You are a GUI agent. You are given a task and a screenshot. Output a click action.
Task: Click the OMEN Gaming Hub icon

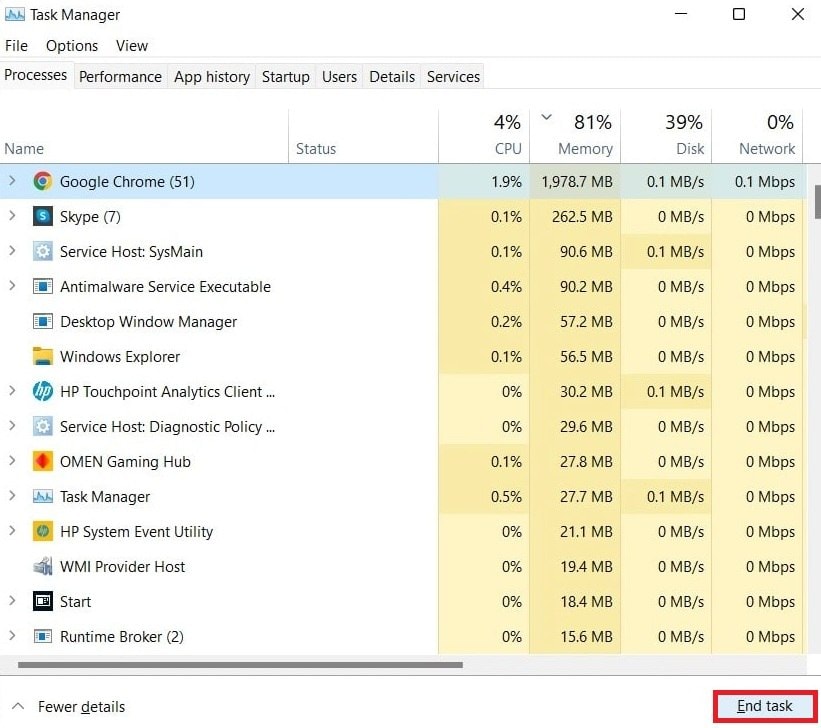pyautogui.click(x=42, y=462)
